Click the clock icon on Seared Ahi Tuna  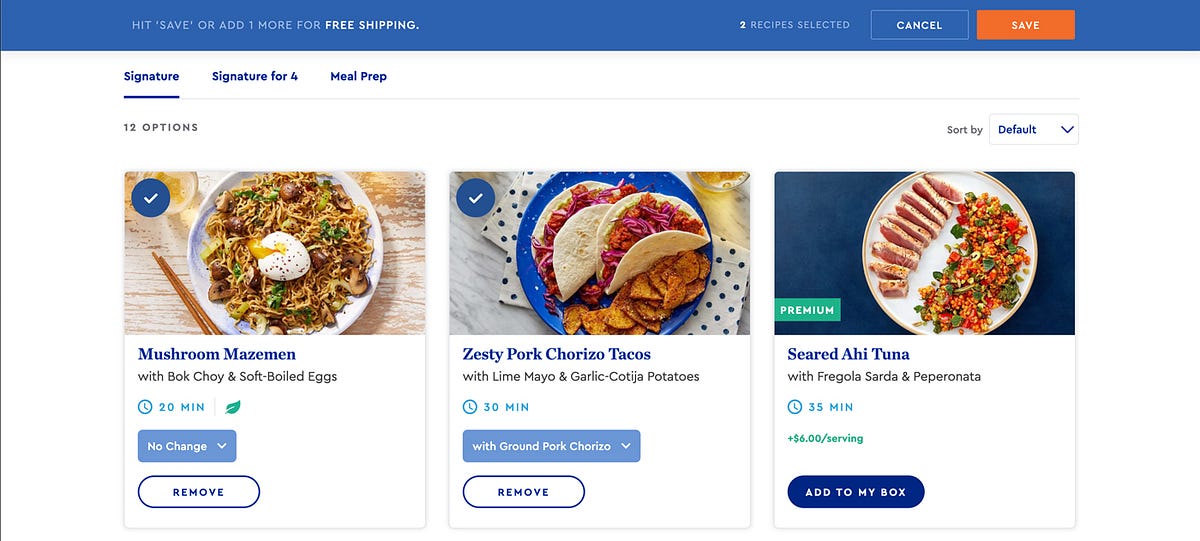795,407
